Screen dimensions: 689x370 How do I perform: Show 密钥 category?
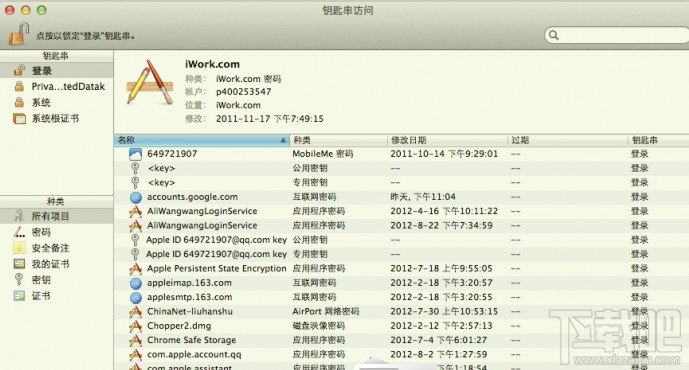[x=57, y=279]
